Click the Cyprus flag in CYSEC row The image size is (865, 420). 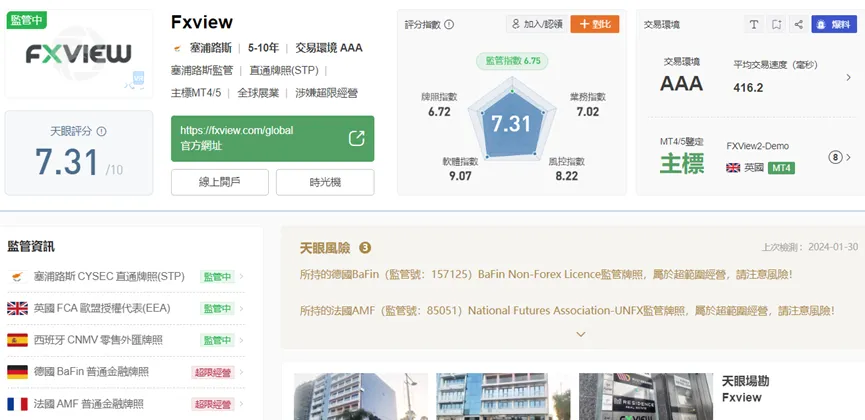(18, 277)
